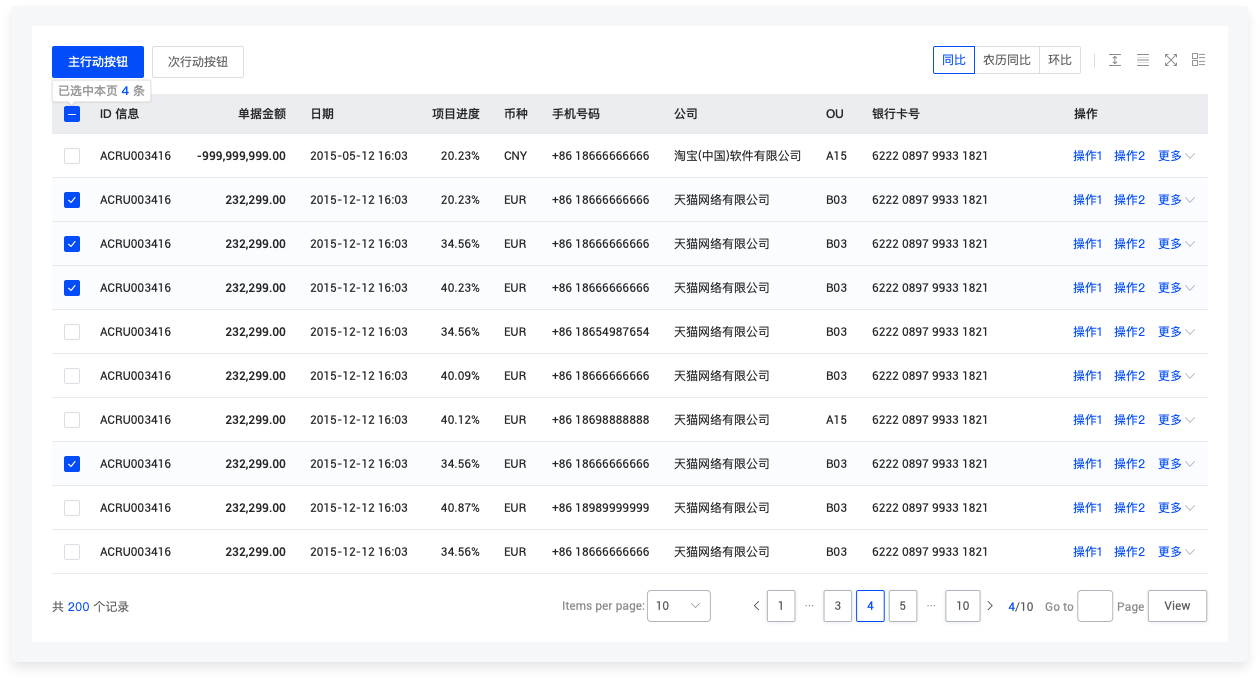Viewport: 1260px width, 680px height.
Task: Select the row with phone 18654987654
Action: (x=72, y=332)
